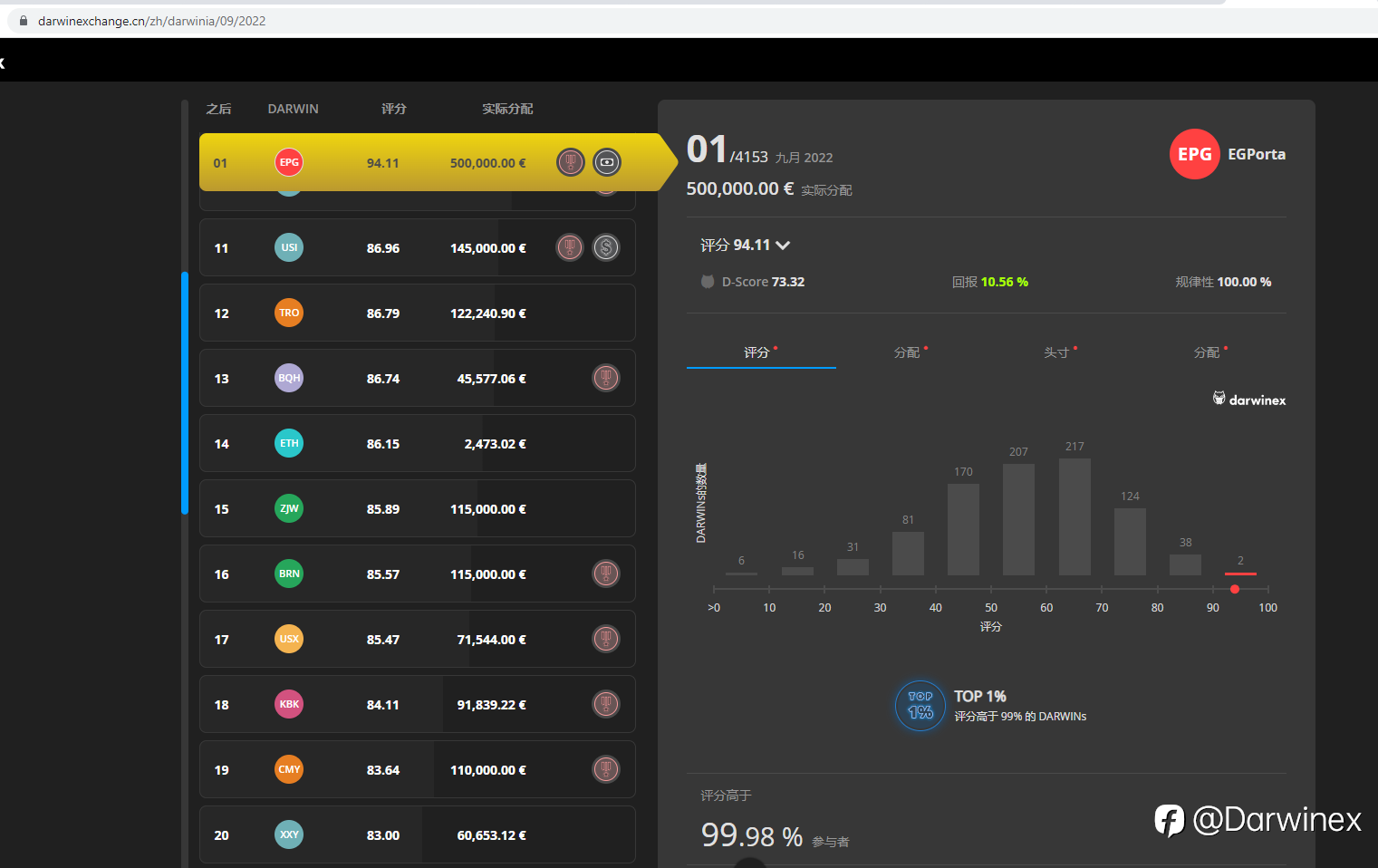Select rank 12 row amount 122,240.90 €
This screenshot has width=1378, height=868.
(488, 313)
